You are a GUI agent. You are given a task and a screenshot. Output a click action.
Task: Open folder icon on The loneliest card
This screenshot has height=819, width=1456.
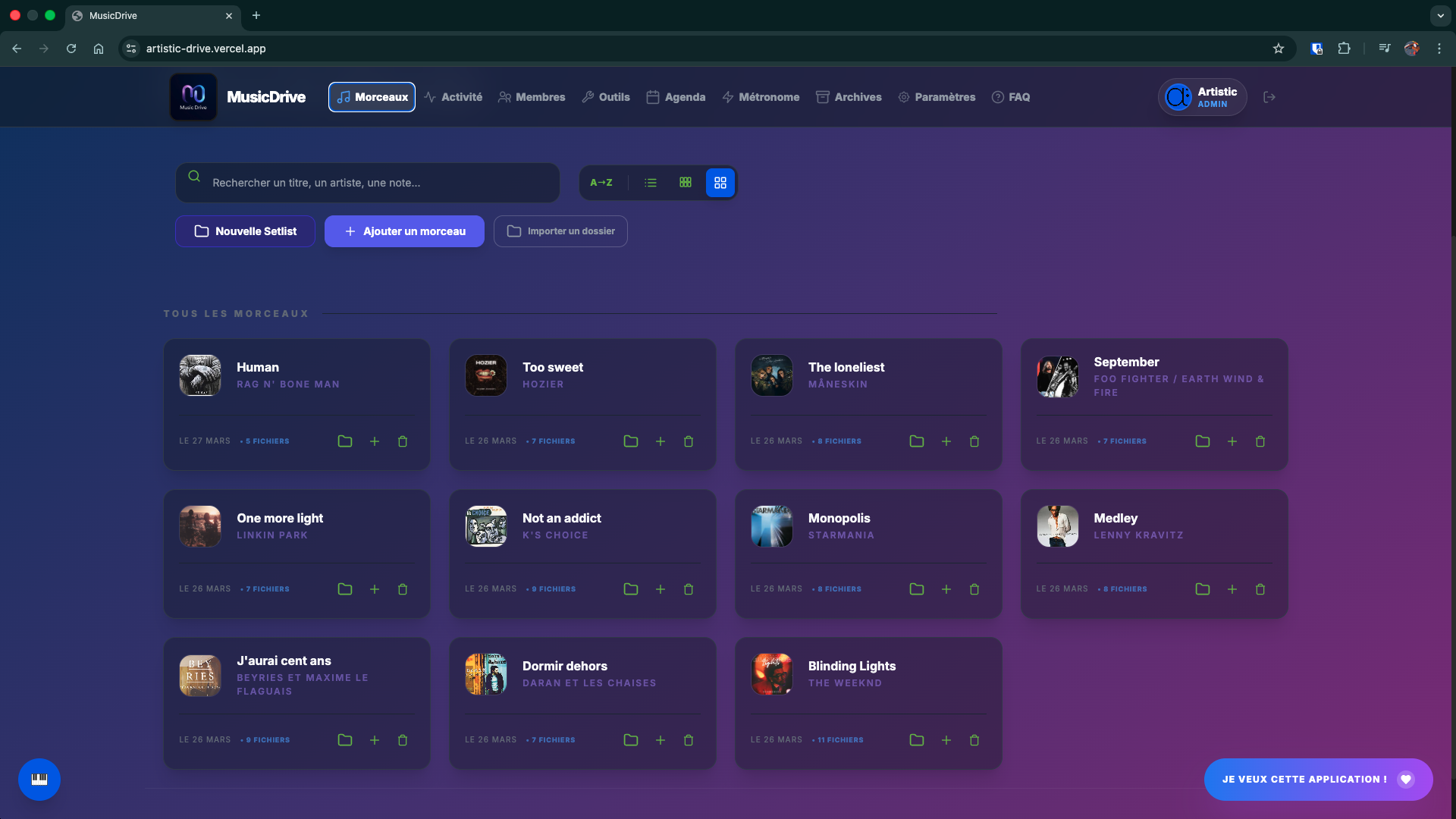tap(917, 441)
